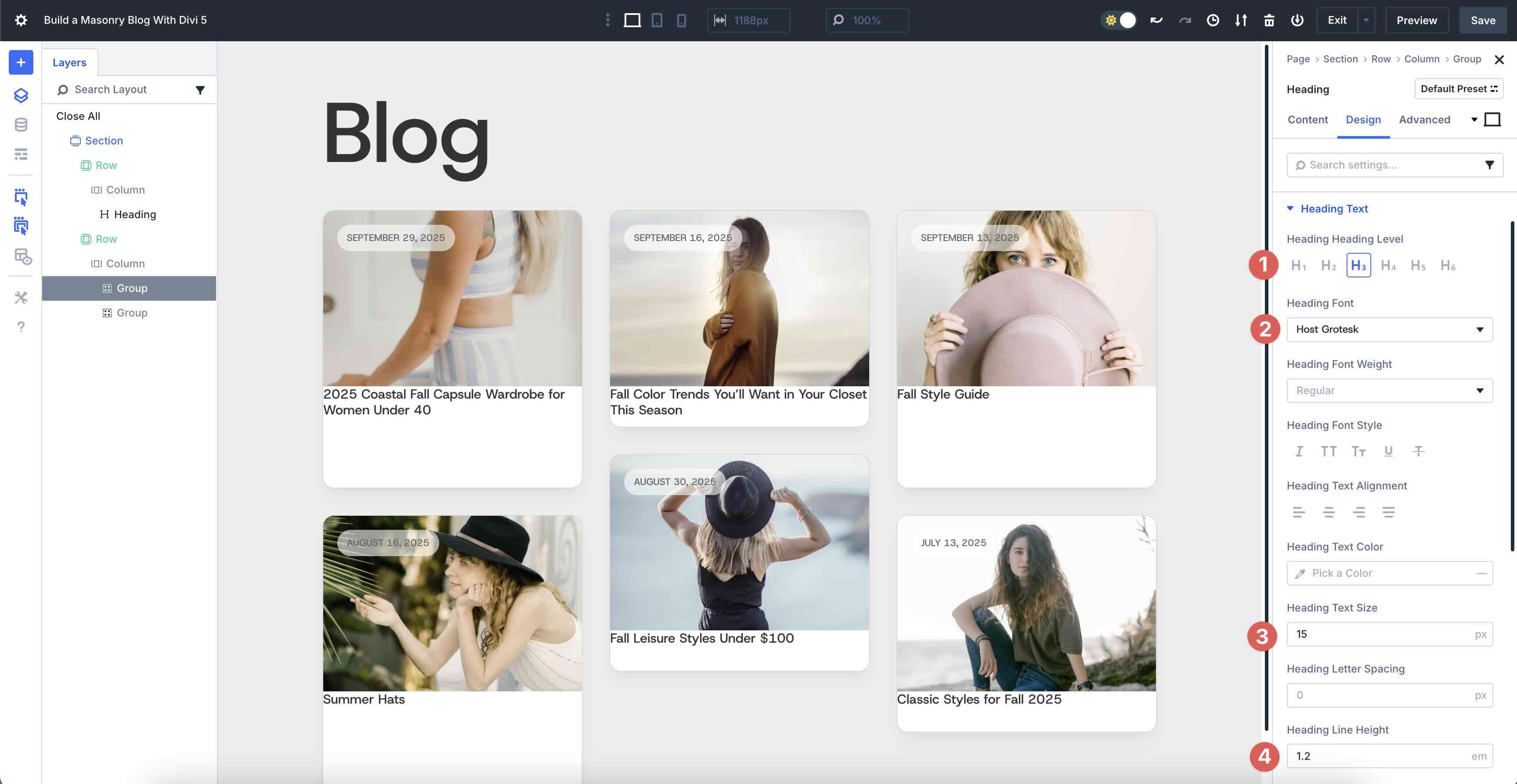Click the Preview button
The width and height of the screenshot is (1517, 784).
[1416, 19]
